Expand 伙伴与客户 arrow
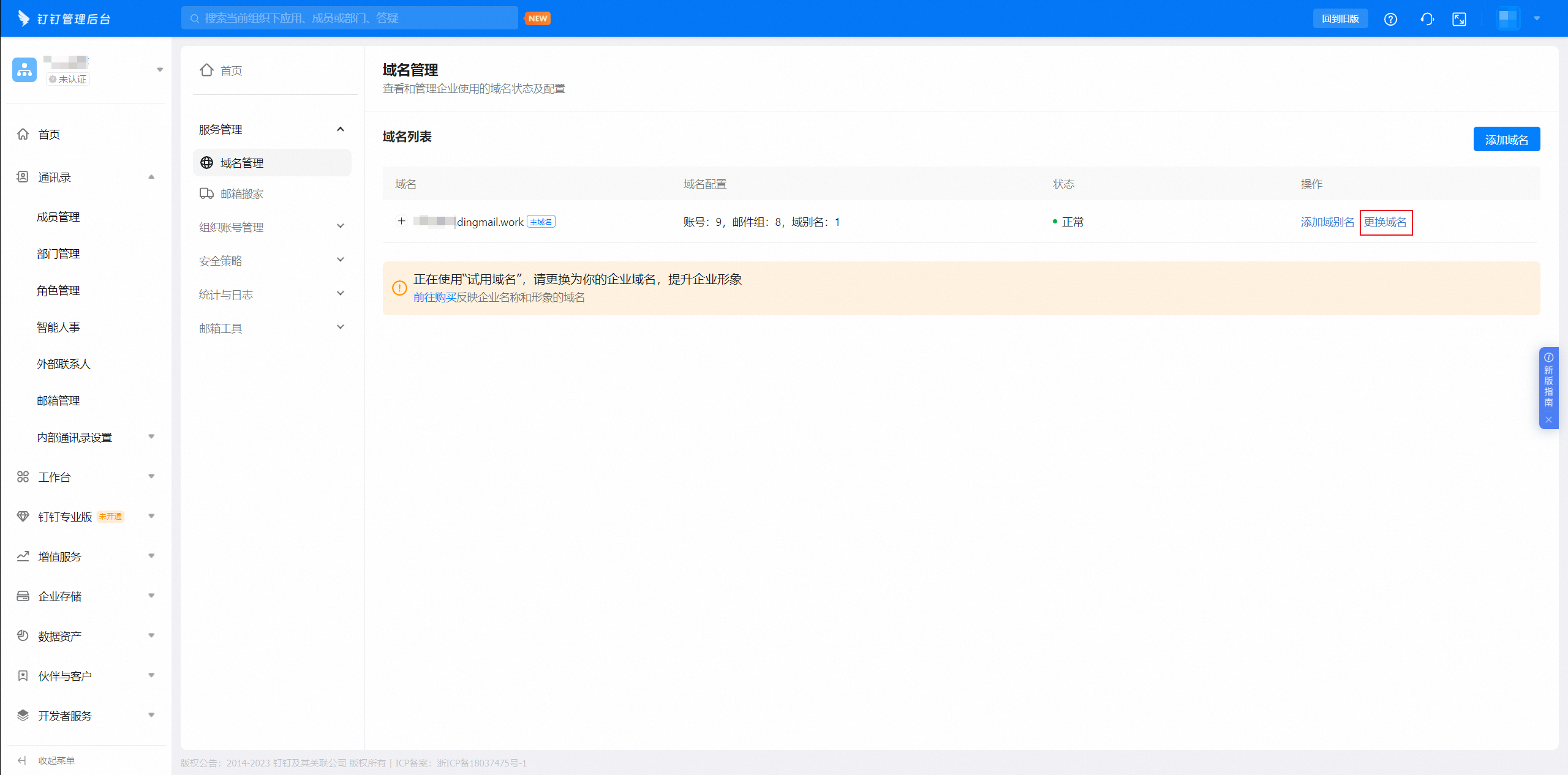 151,675
